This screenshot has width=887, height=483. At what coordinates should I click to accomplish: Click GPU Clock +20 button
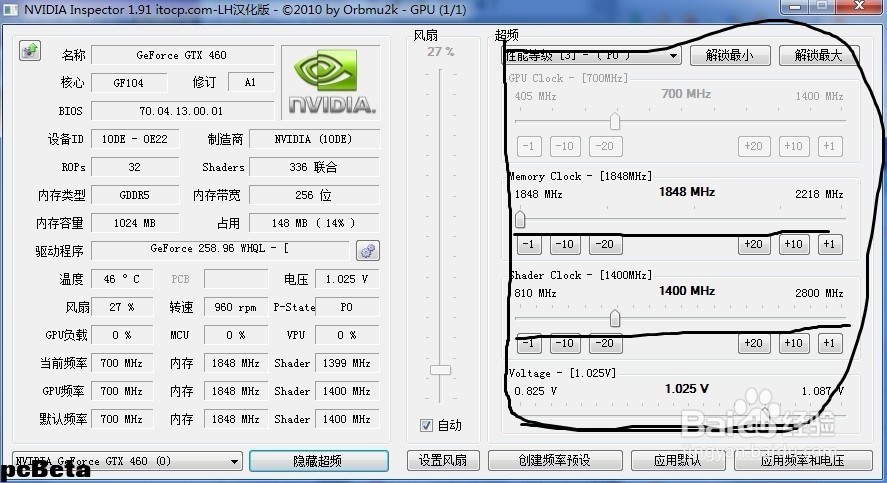pos(754,146)
